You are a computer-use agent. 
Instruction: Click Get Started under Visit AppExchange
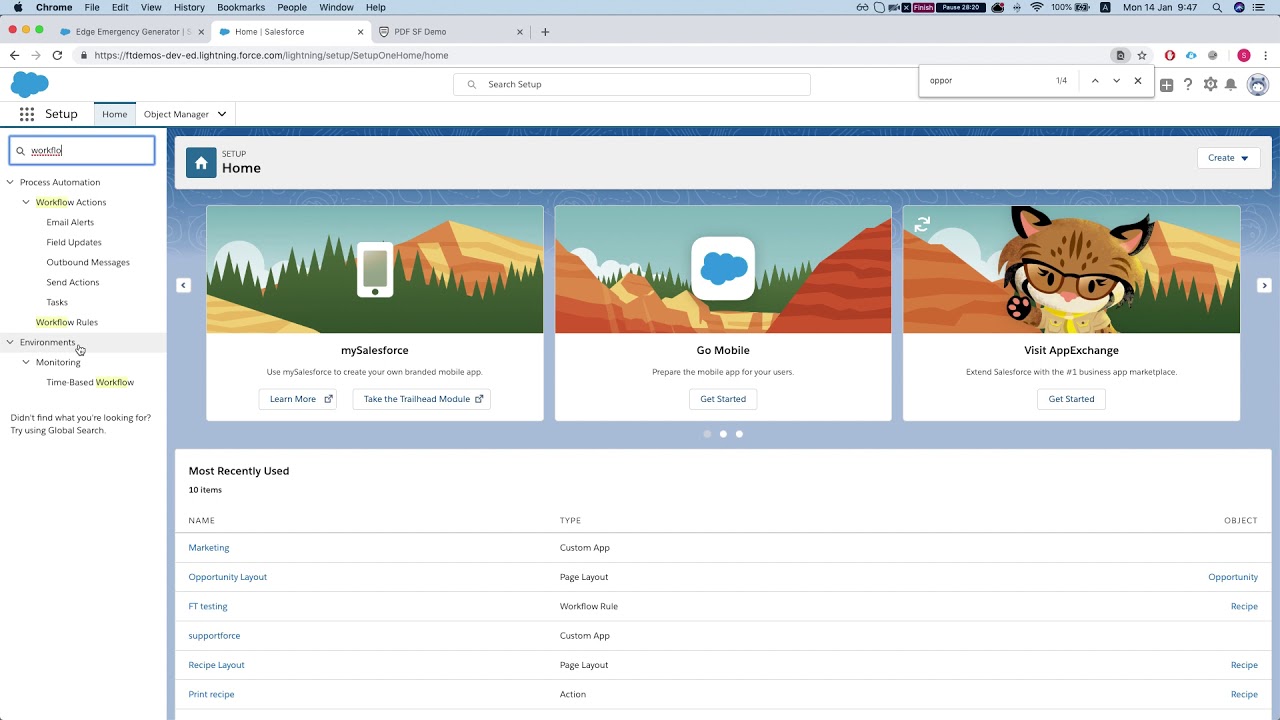pyautogui.click(x=1071, y=399)
